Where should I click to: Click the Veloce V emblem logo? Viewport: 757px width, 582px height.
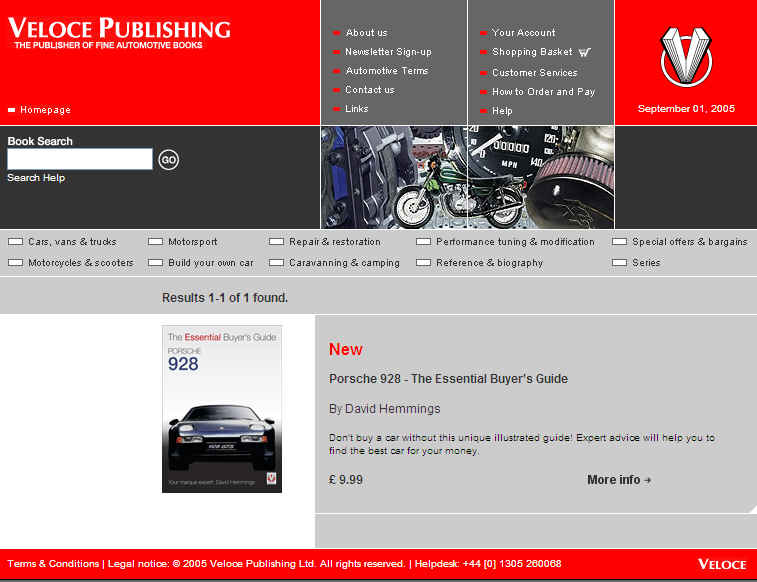click(x=686, y=57)
